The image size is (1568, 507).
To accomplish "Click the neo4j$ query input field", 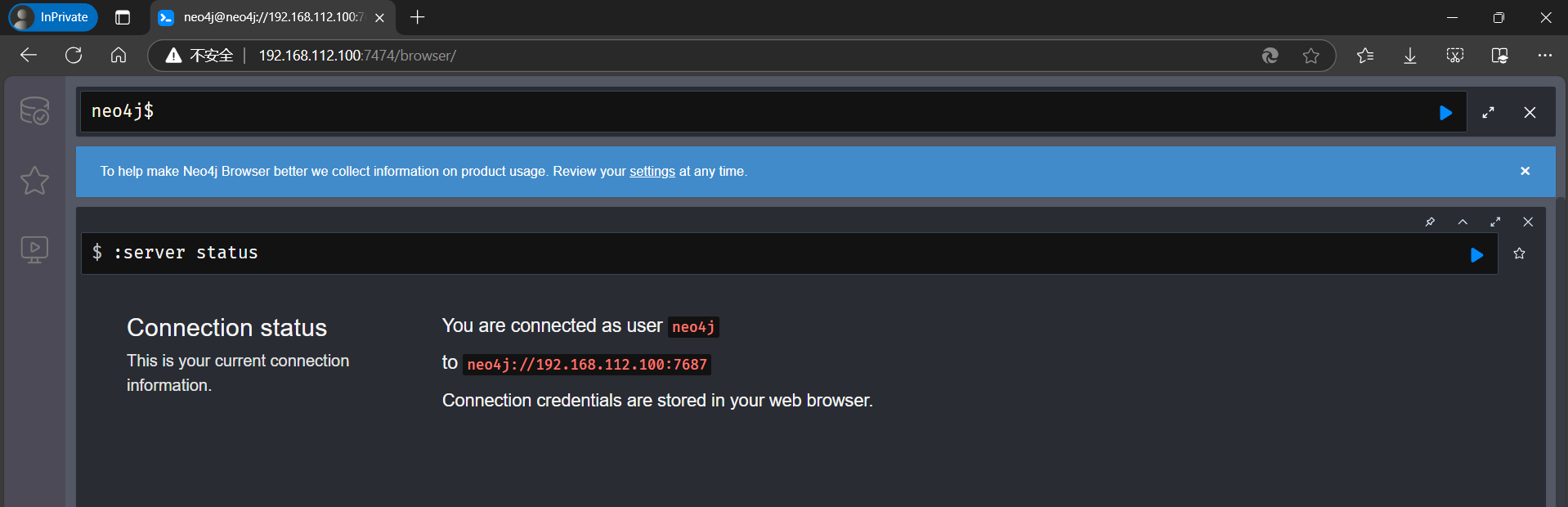I will 736,112.
